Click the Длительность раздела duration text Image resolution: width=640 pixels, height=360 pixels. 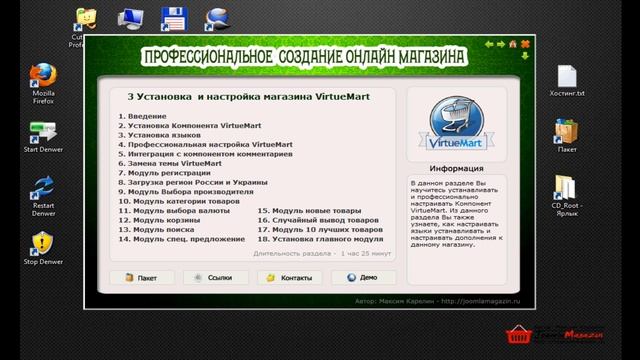tap(322, 253)
